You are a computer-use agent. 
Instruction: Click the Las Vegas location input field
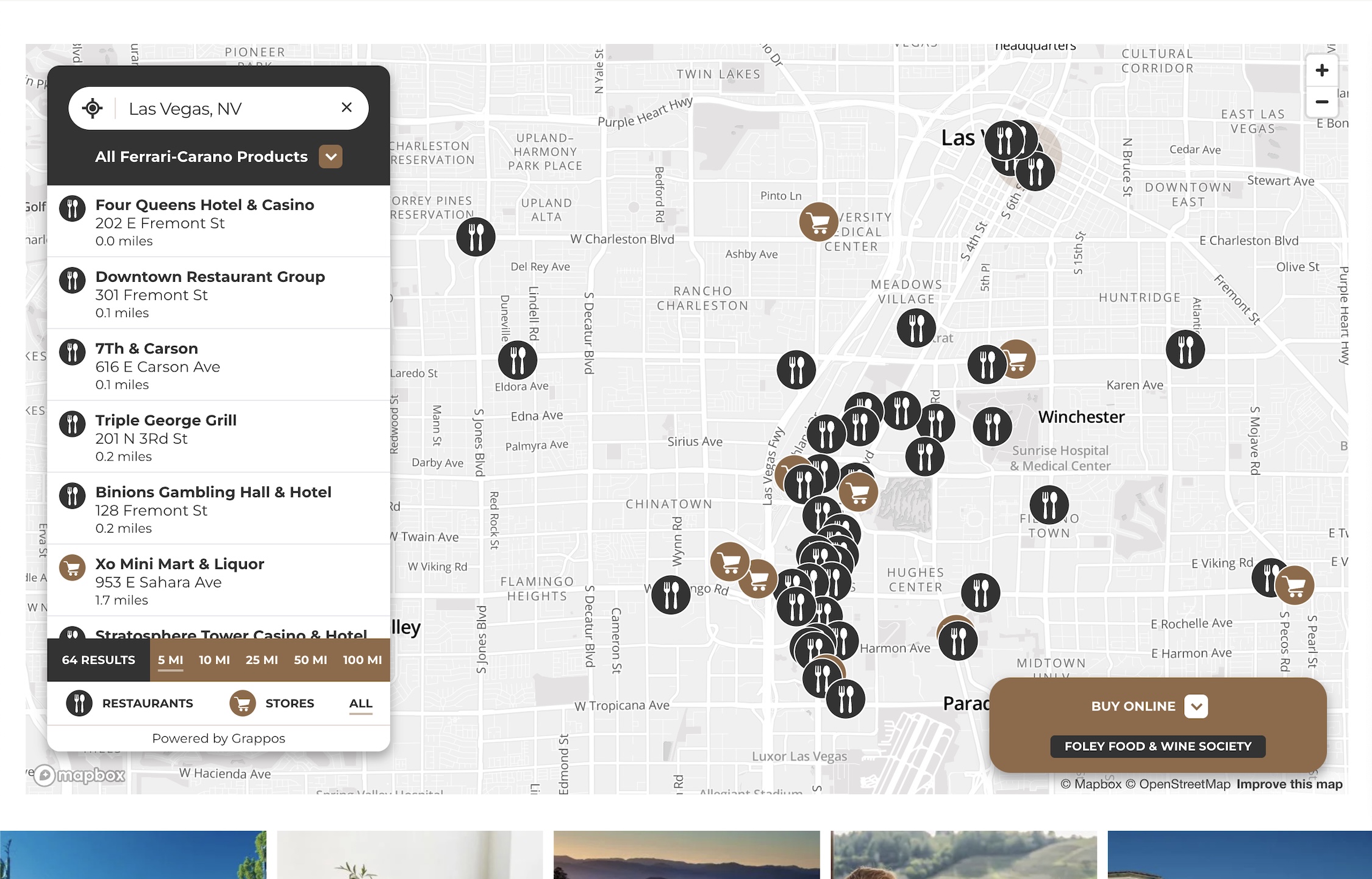[x=226, y=109]
